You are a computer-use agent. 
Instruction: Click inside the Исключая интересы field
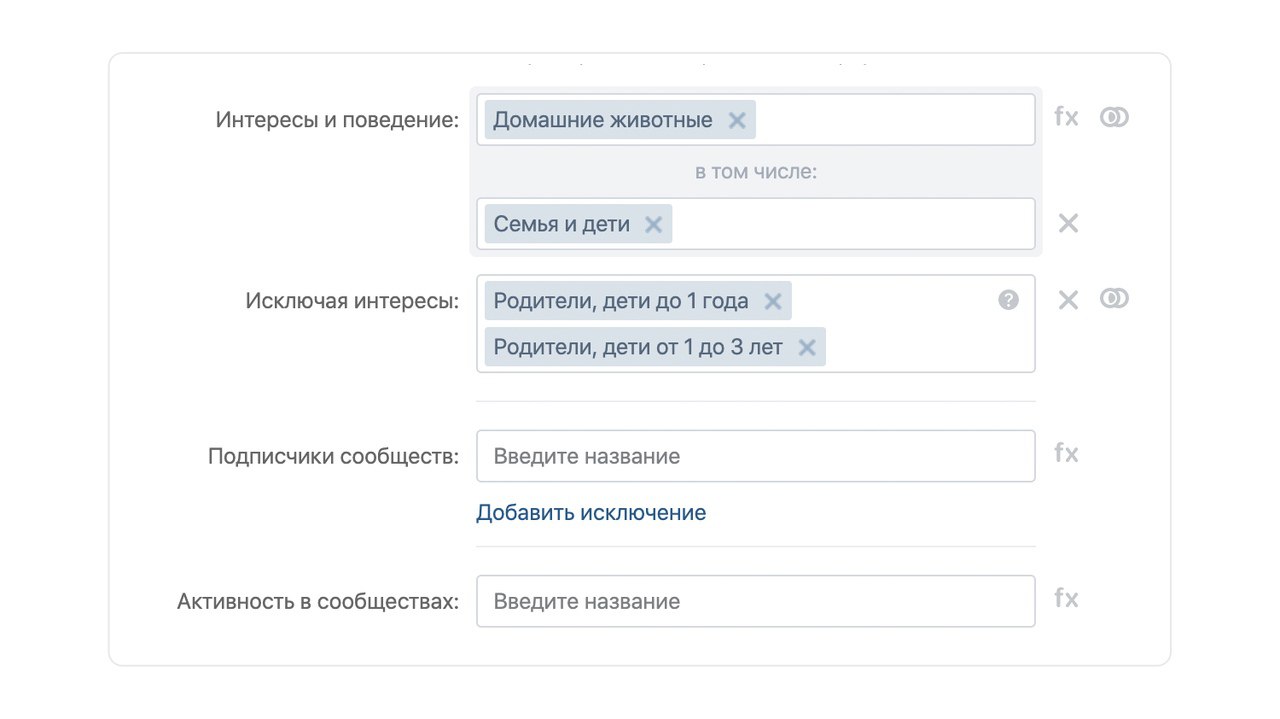756,324
